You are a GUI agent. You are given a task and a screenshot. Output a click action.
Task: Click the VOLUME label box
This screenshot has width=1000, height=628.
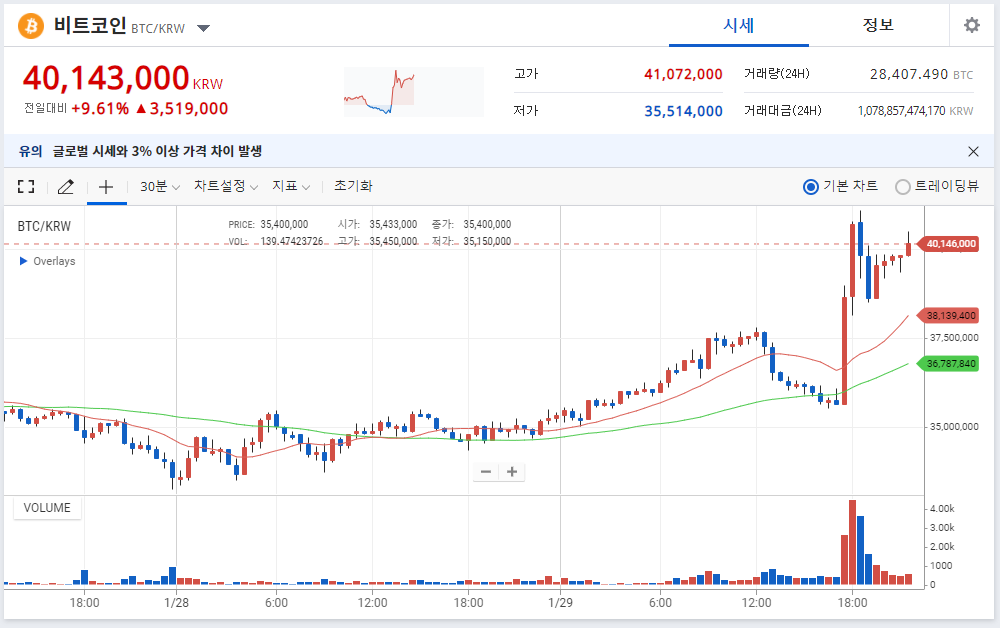point(47,508)
